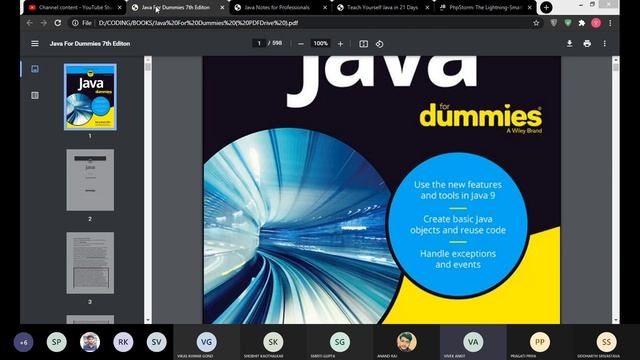This screenshot has width=640, height=360.
Task: Rotate the PDF counterclockwise
Action: pos(380,44)
